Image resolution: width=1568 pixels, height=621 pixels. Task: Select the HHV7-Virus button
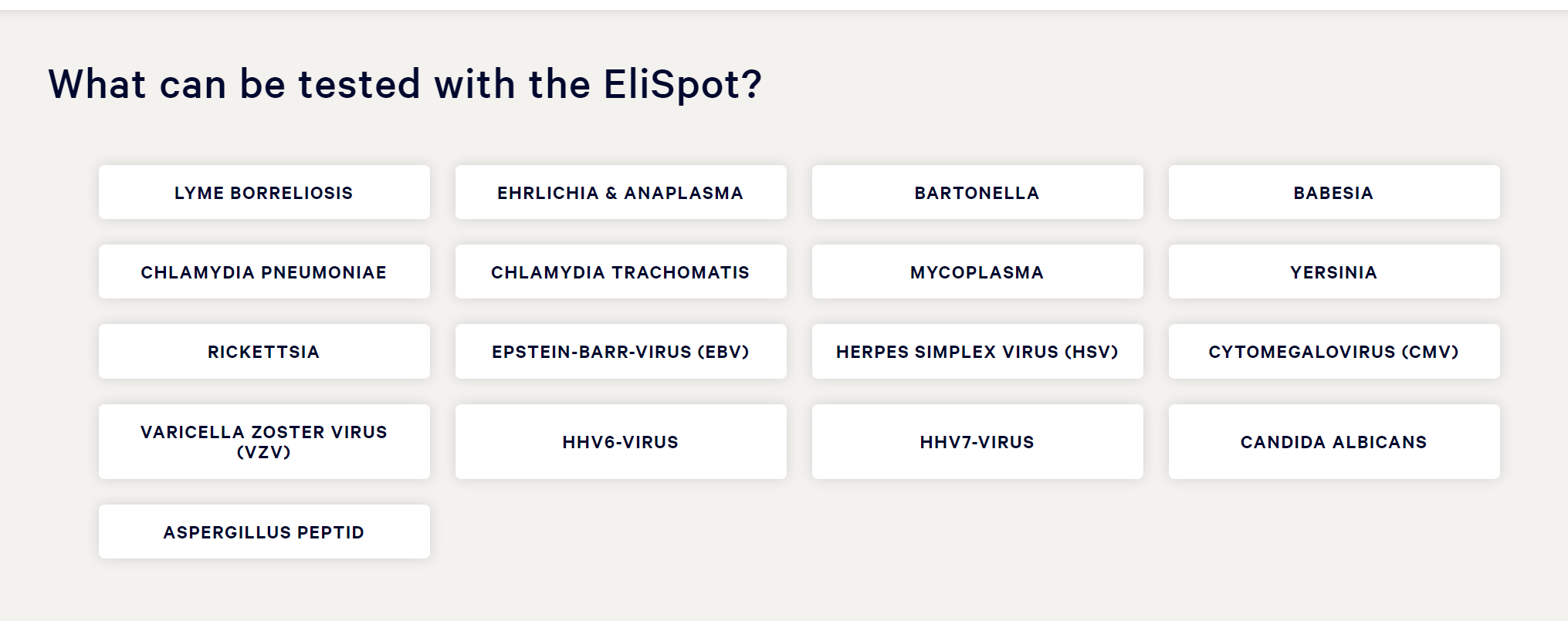[x=977, y=441]
